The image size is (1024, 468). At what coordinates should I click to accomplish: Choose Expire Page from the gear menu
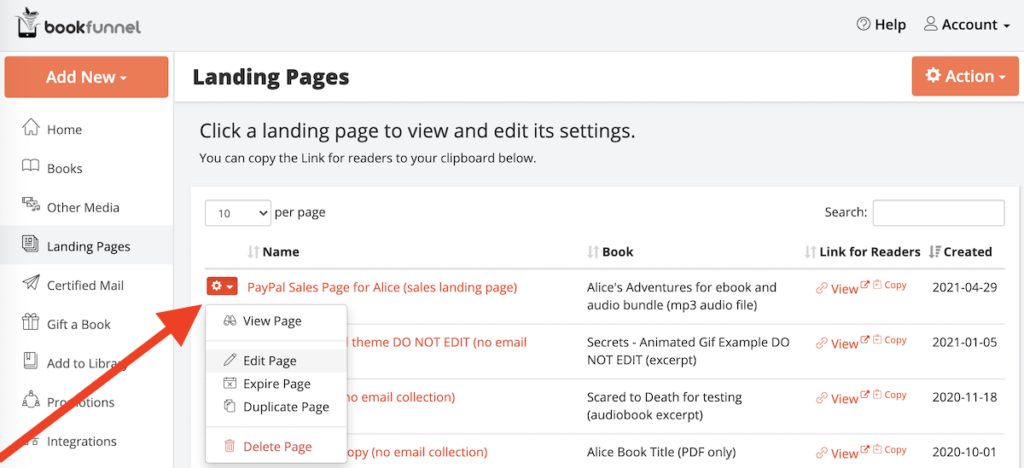point(276,384)
